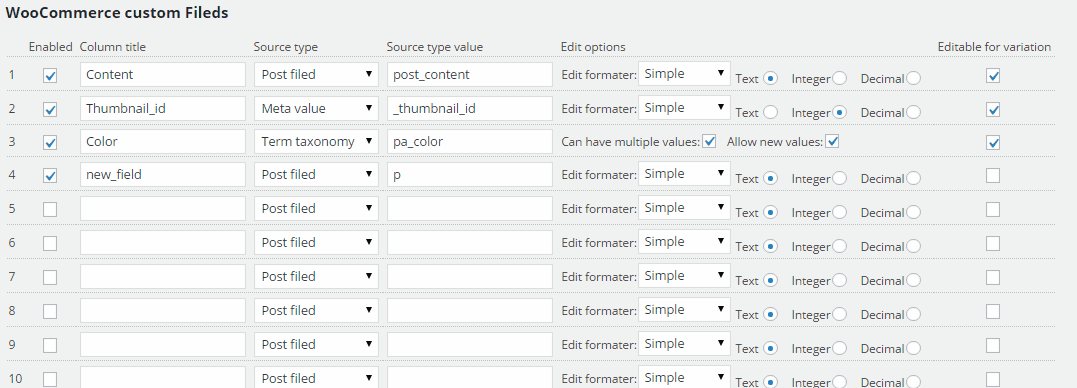
Task: Open 'Term taxonomy' Source type dropdown
Action: [x=316, y=141]
